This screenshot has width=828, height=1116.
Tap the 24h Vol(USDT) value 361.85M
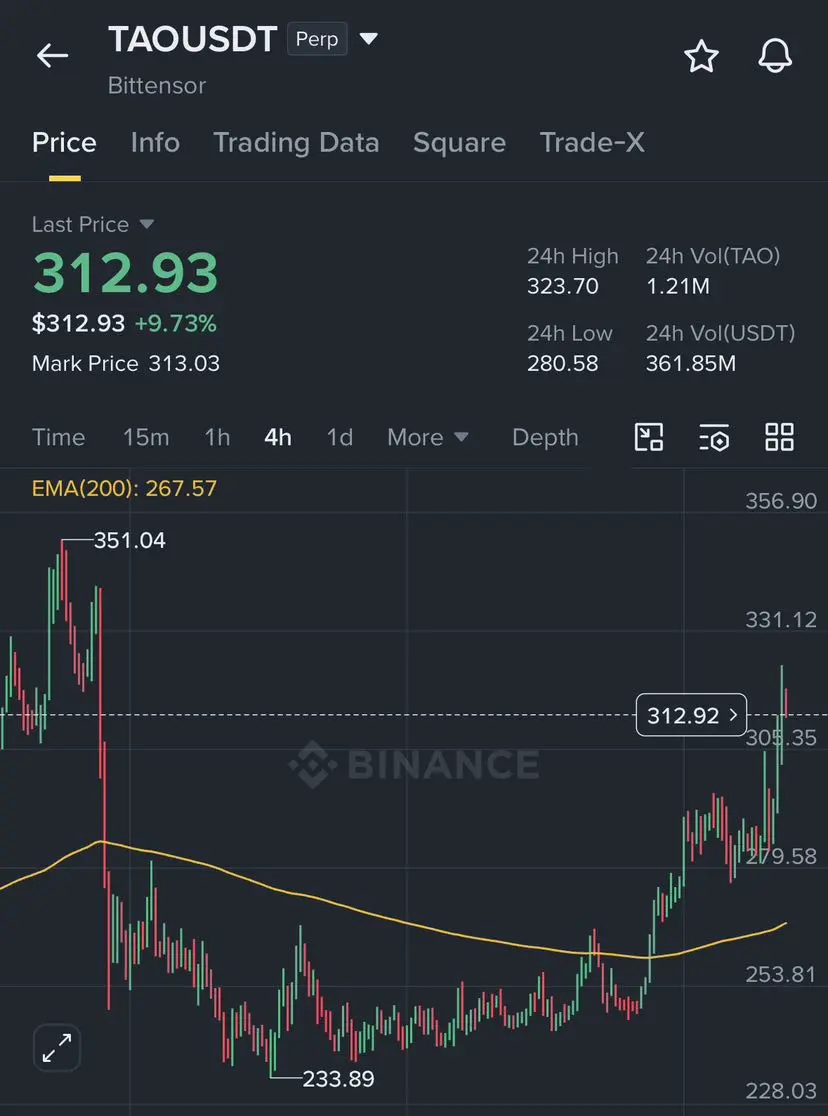click(x=691, y=364)
